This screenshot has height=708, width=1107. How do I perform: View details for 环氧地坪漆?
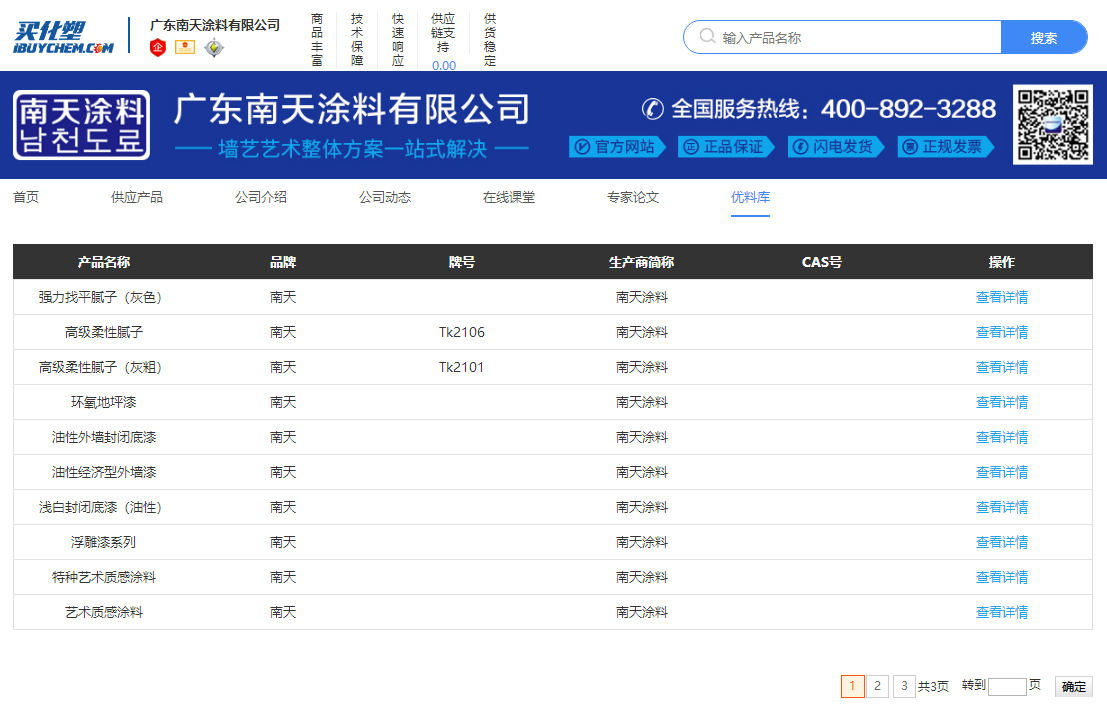[x=1002, y=402]
